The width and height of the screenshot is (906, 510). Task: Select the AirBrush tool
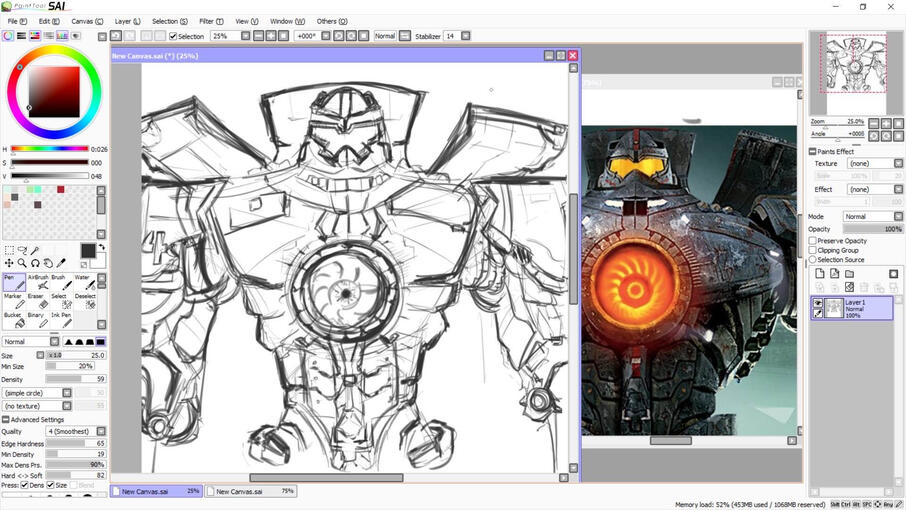pos(38,282)
